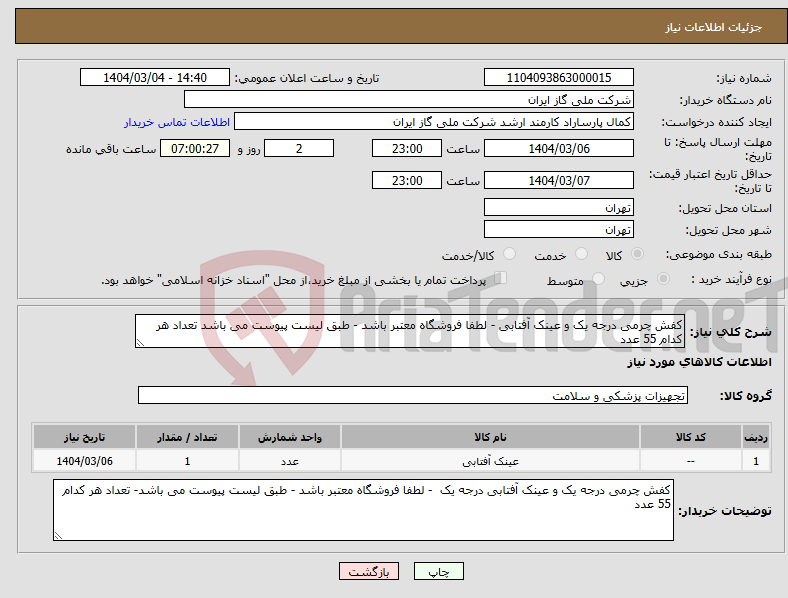The width and height of the screenshot is (788, 598).
Task: Click the عینک آفتابی item name cell
Action: [490, 461]
